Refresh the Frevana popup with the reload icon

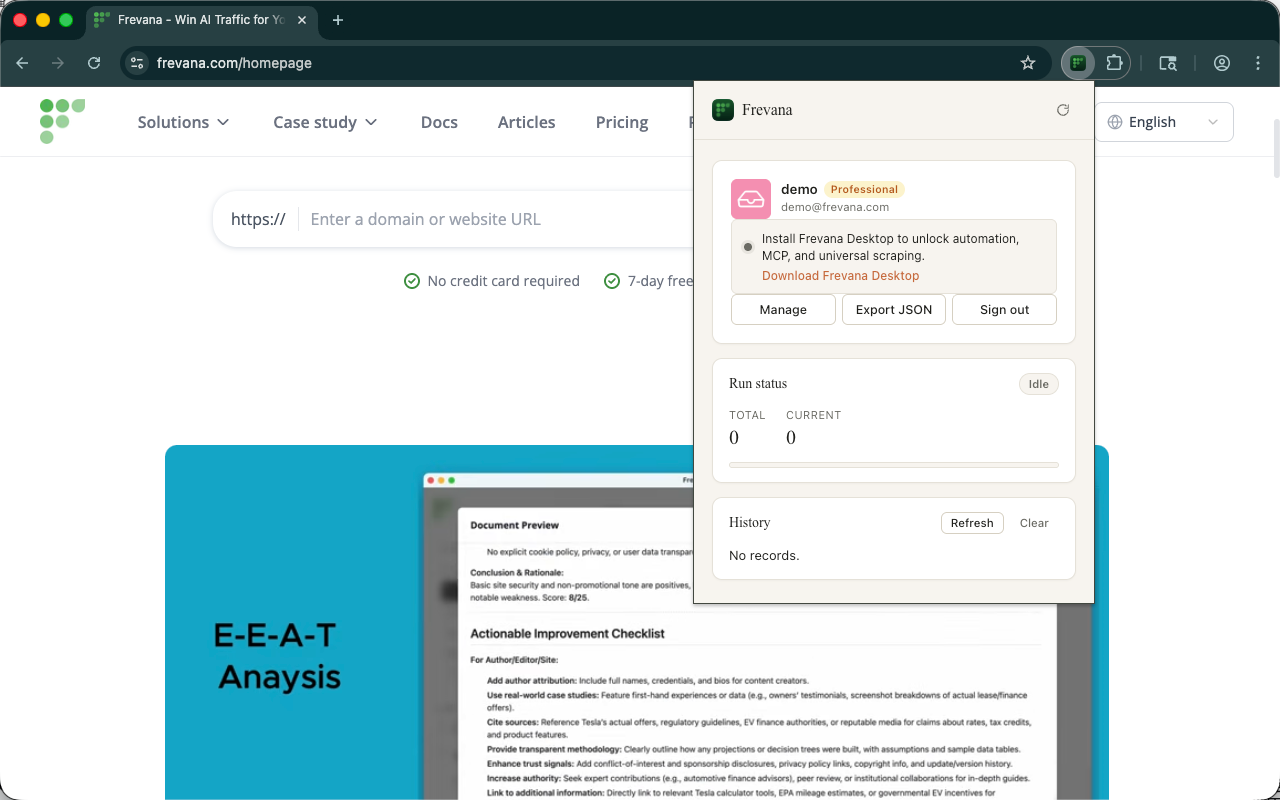pos(1063,110)
